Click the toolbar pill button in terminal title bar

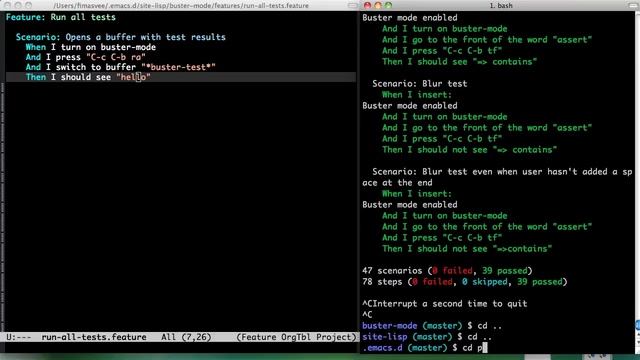tap(633, 5)
